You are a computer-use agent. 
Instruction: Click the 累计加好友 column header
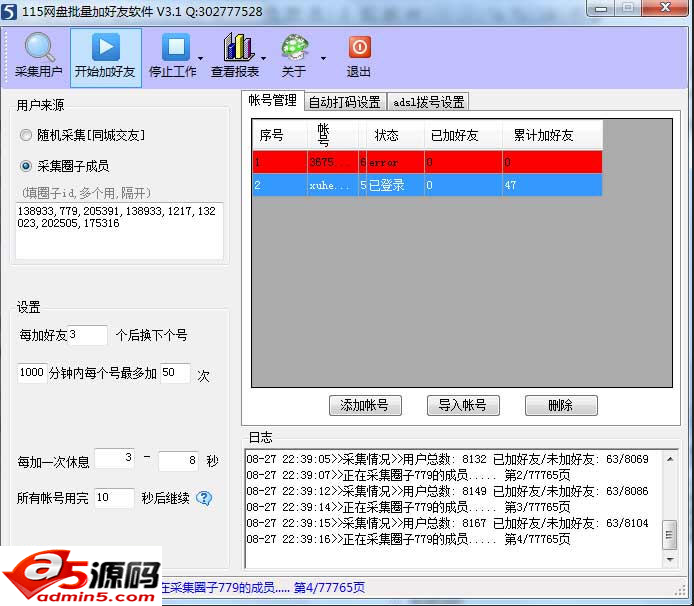[552, 135]
